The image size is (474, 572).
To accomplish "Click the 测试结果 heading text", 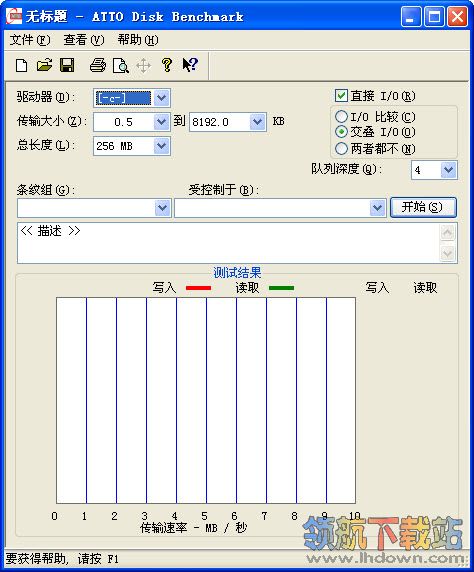I will [237, 273].
